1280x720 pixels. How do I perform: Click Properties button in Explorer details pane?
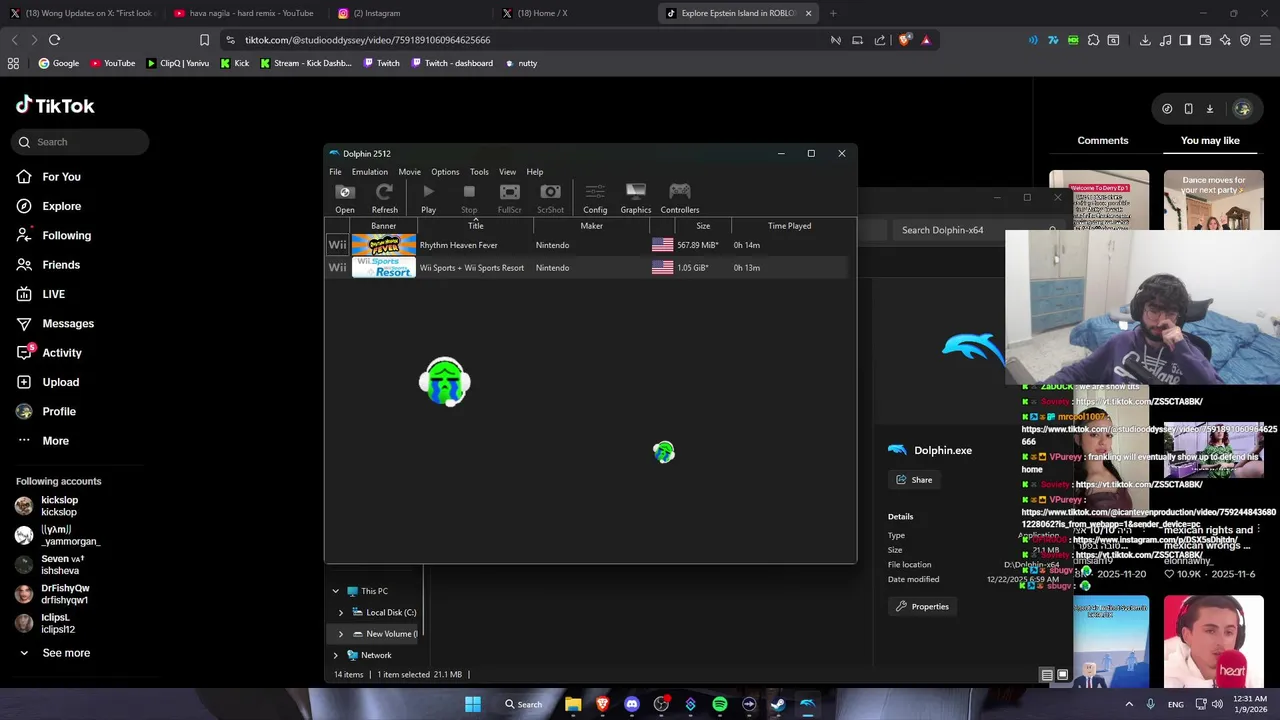pyautogui.click(x=922, y=606)
